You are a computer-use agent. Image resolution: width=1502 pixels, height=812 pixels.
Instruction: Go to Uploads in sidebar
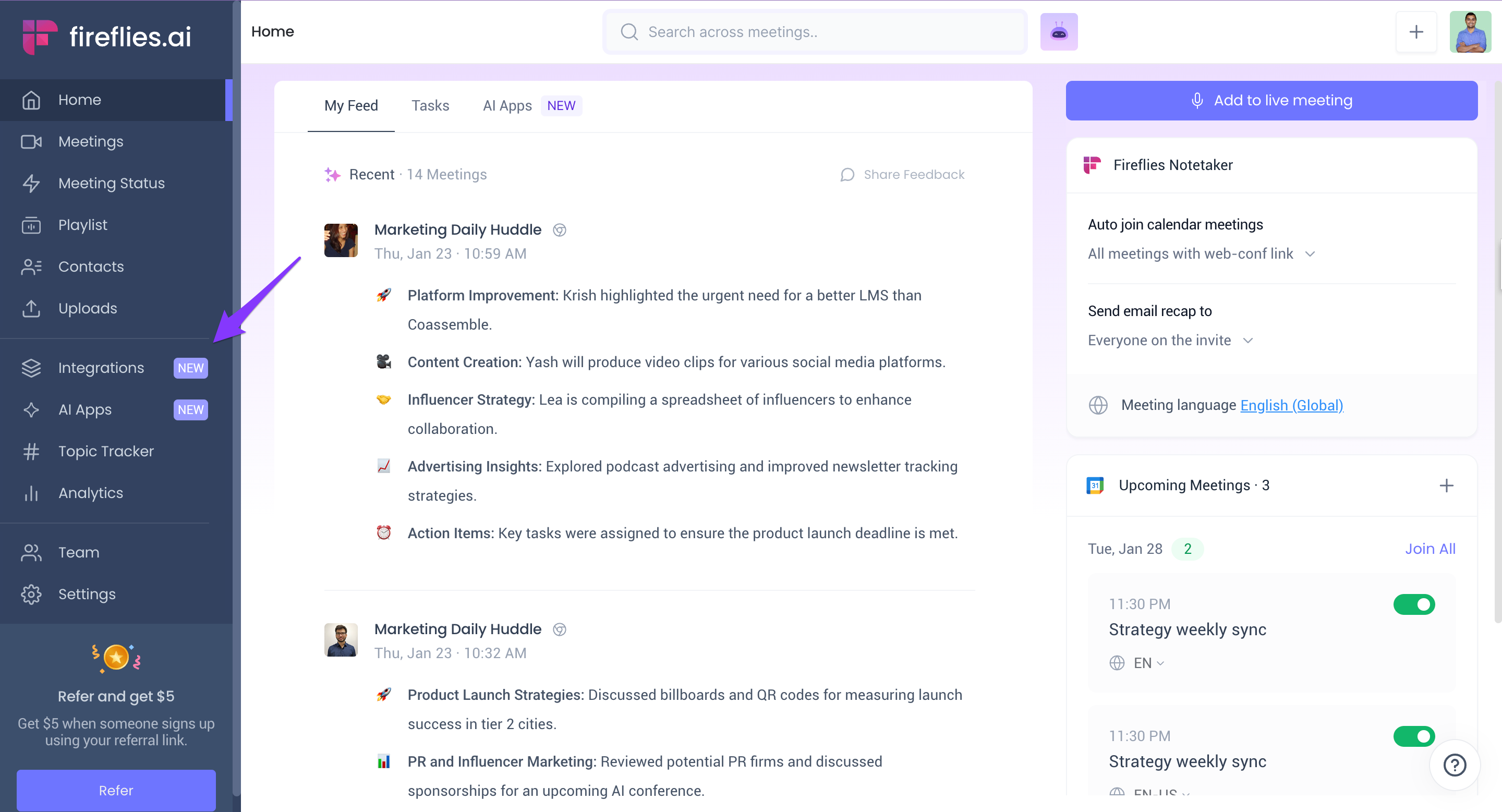(88, 308)
